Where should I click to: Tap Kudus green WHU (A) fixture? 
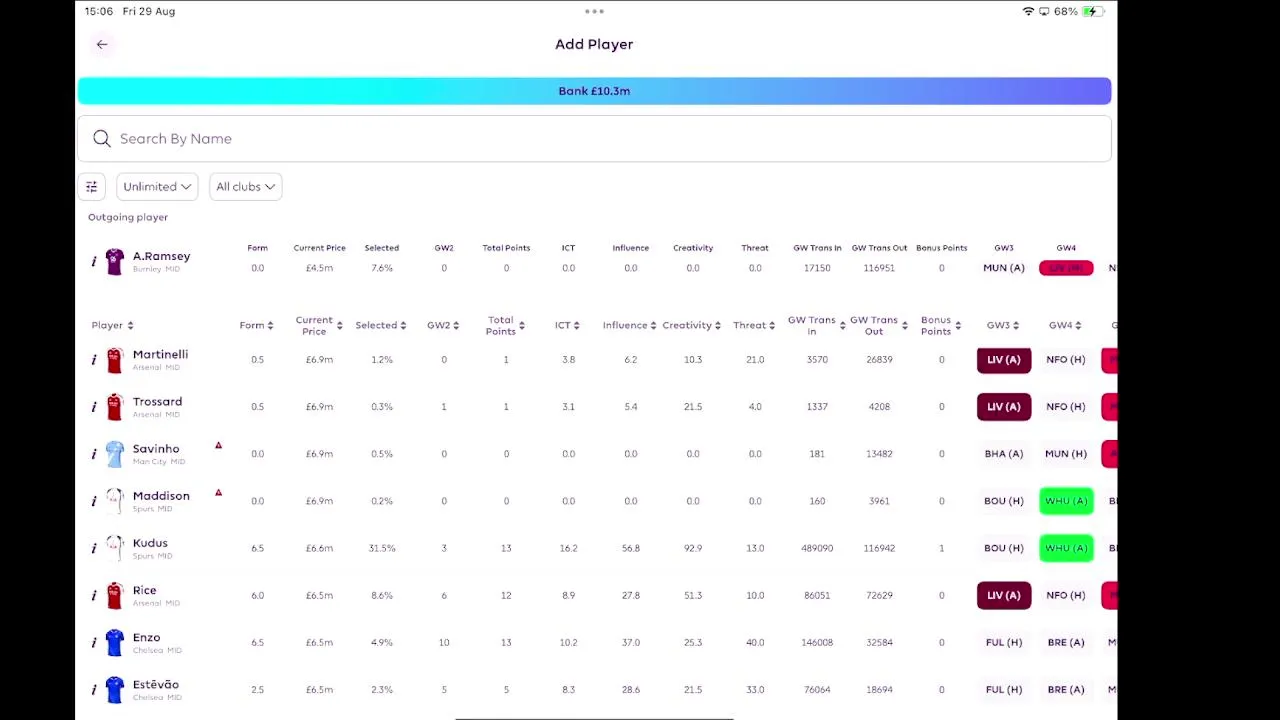(x=1066, y=548)
